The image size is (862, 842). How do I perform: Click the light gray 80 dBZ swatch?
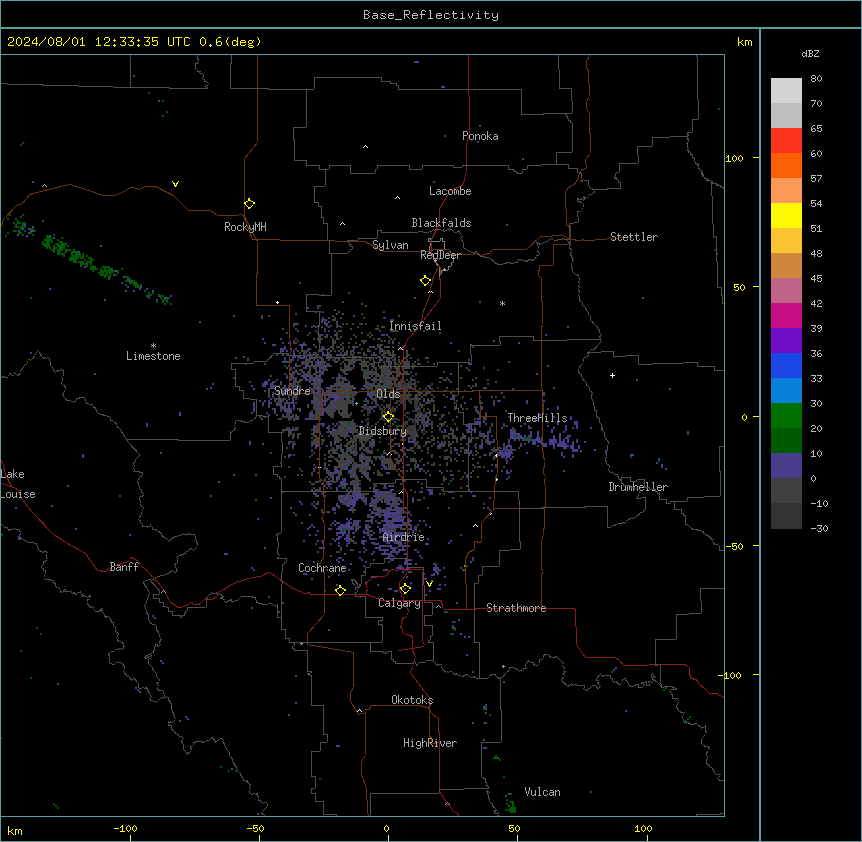click(x=786, y=91)
